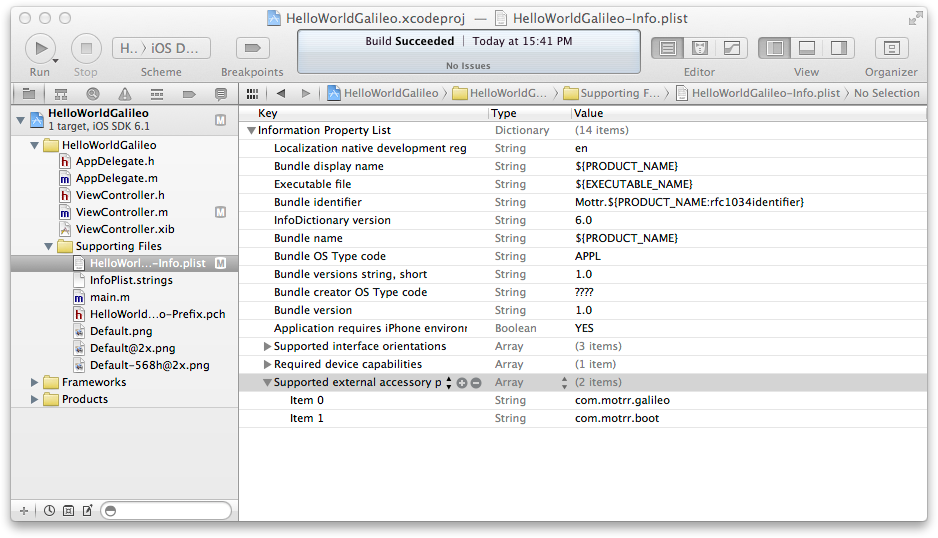Show the Search navigator
Image resolution: width=938 pixels, height=538 pixels.
93,93
